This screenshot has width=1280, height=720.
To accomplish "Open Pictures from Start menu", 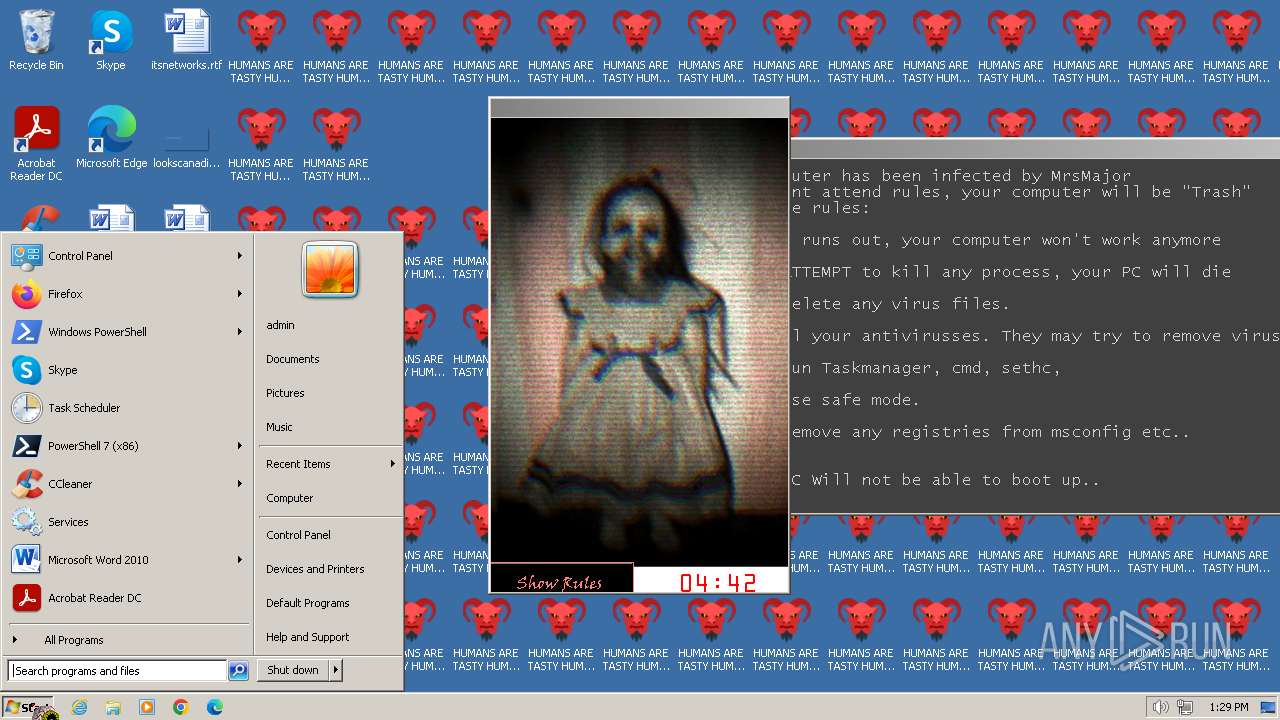I will point(285,393).
